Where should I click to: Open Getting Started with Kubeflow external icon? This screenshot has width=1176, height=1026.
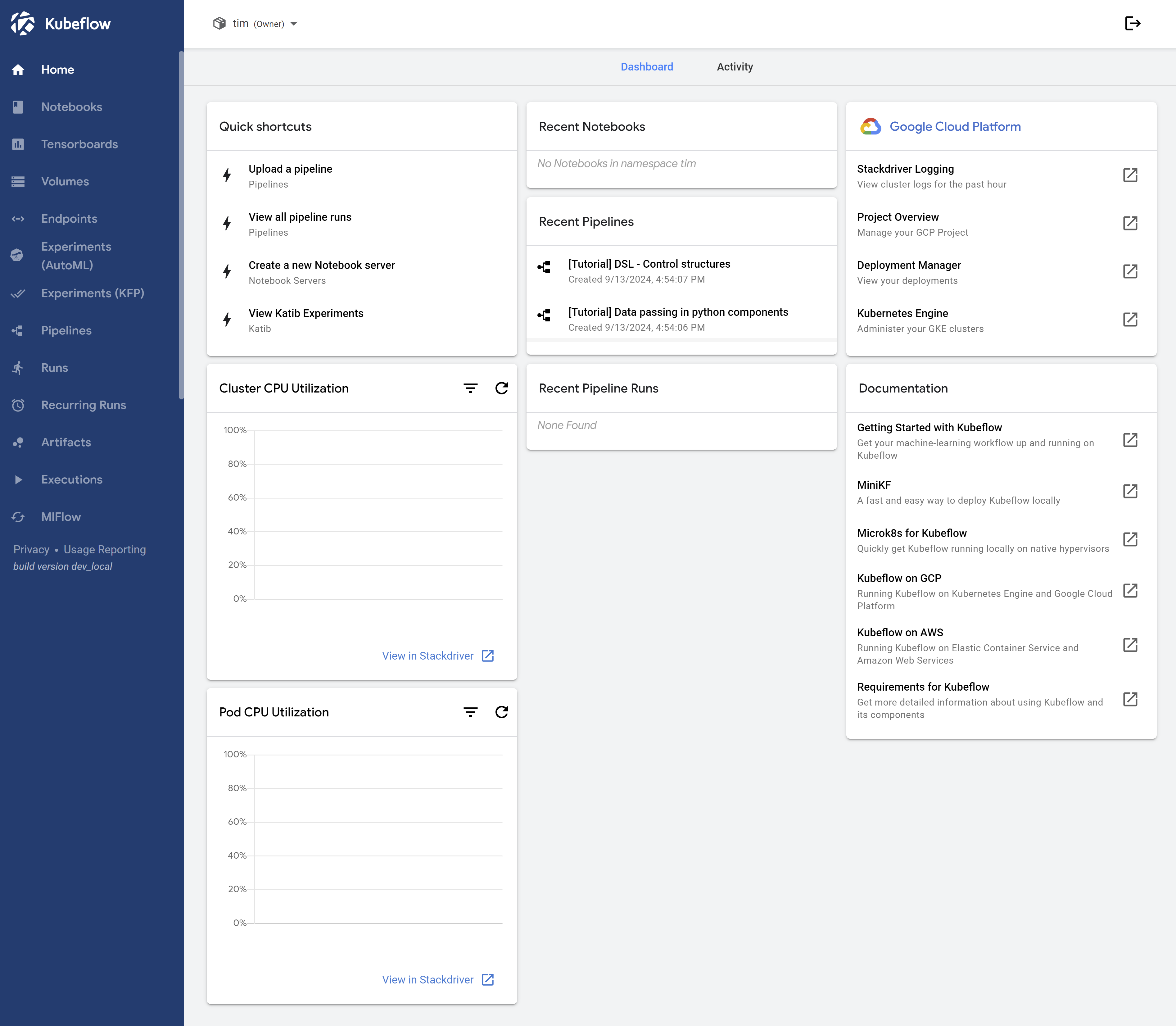click(x=1130, y=440)
